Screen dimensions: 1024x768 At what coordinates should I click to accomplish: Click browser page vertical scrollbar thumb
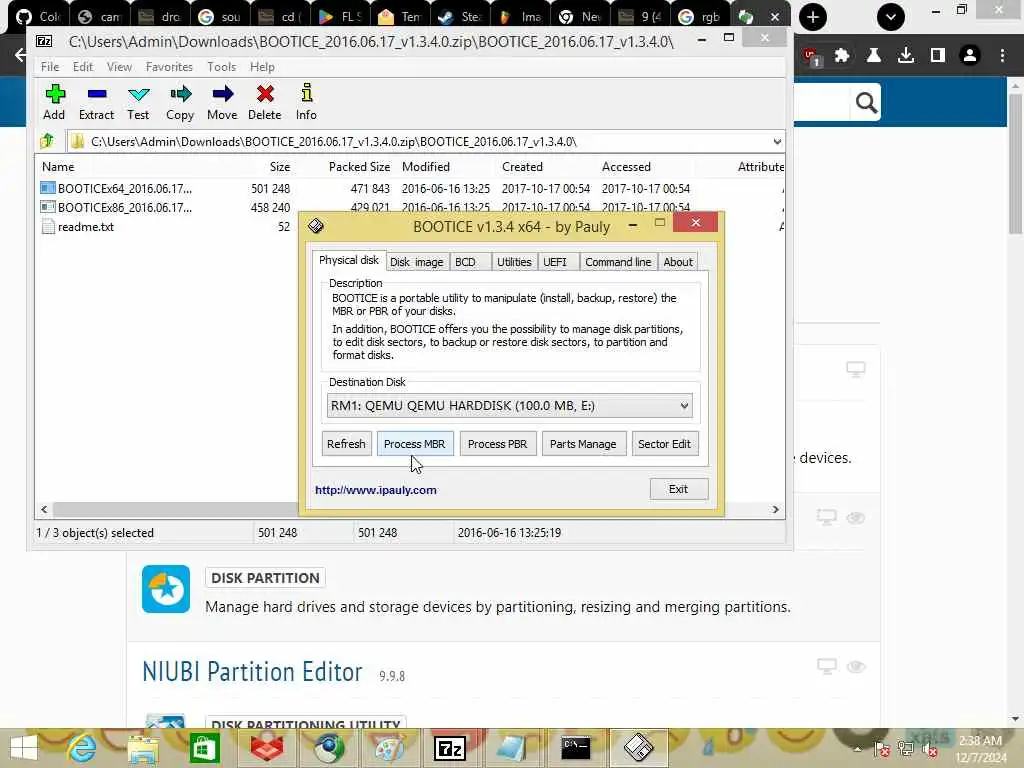[x=1015, y=163]
